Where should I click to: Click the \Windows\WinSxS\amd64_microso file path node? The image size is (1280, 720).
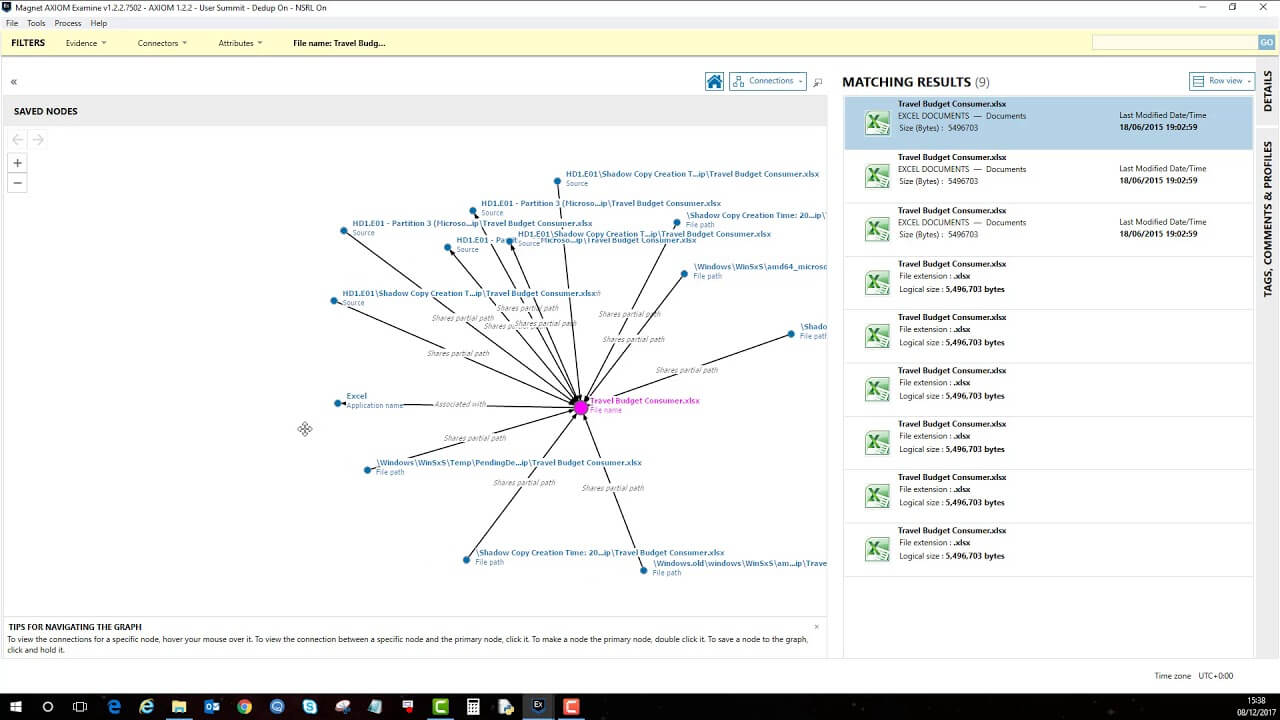click(x=684, y=274)
